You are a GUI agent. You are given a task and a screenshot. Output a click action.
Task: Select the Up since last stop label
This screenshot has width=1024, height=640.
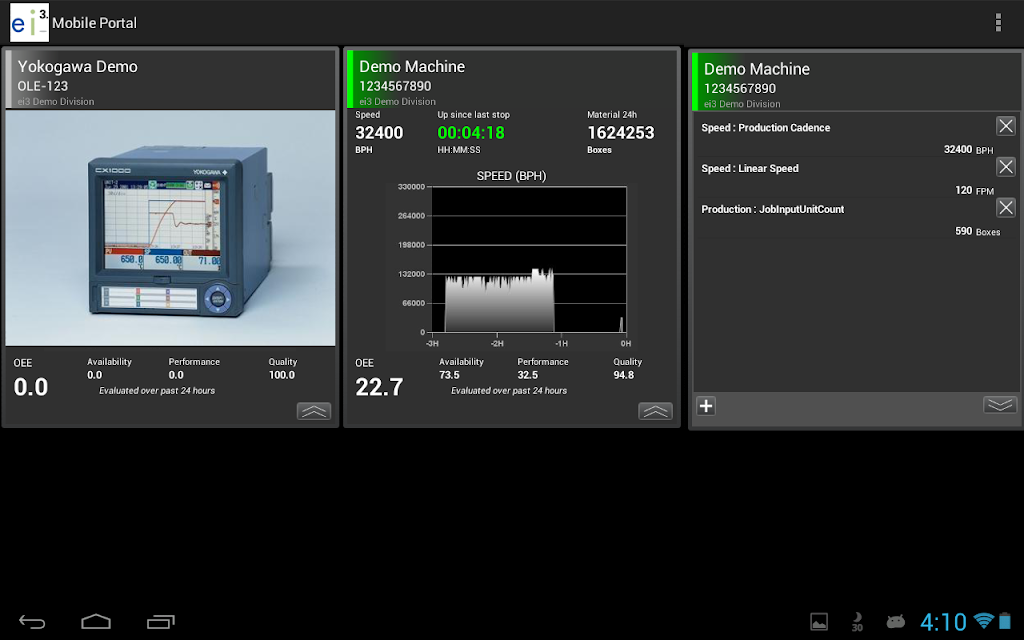coord(473,114)
